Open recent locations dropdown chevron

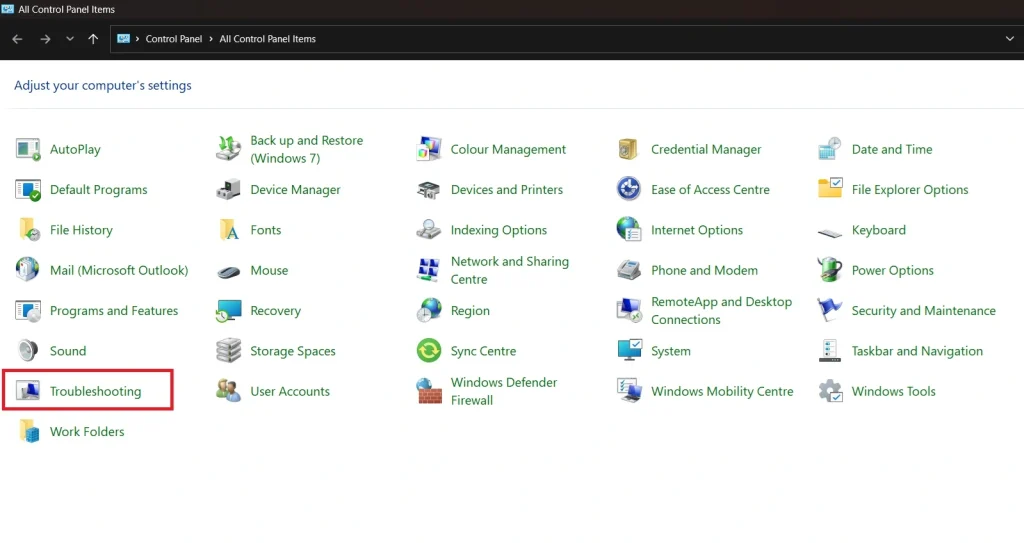70,39
